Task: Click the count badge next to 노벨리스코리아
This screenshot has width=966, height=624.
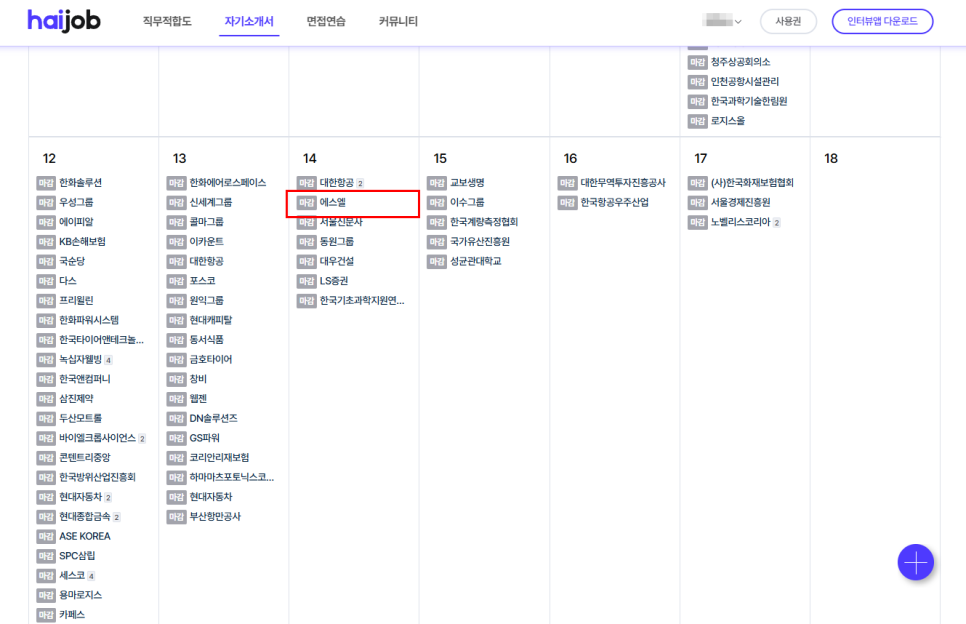Action: click(777, 223)
